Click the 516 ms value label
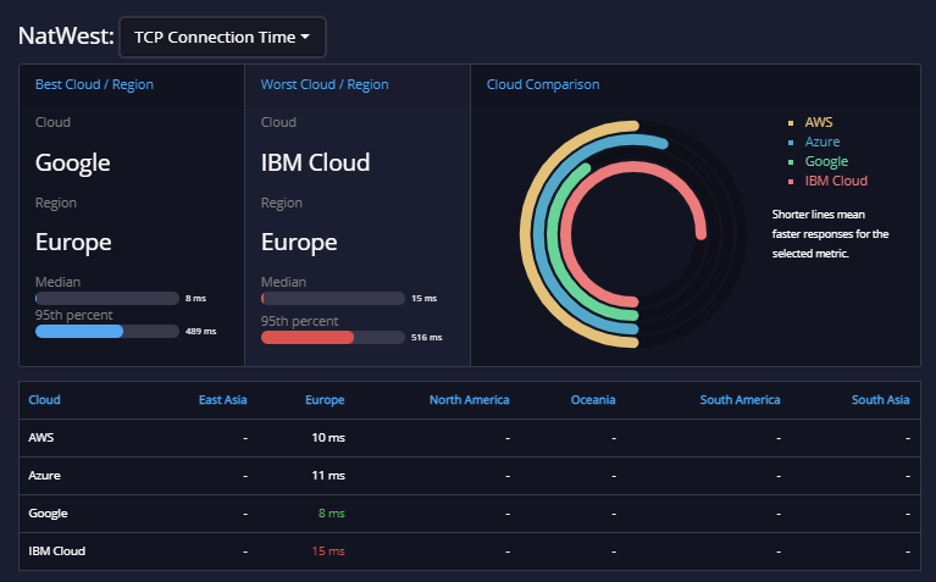Screen dimensions: 936x582 (426, 337)
